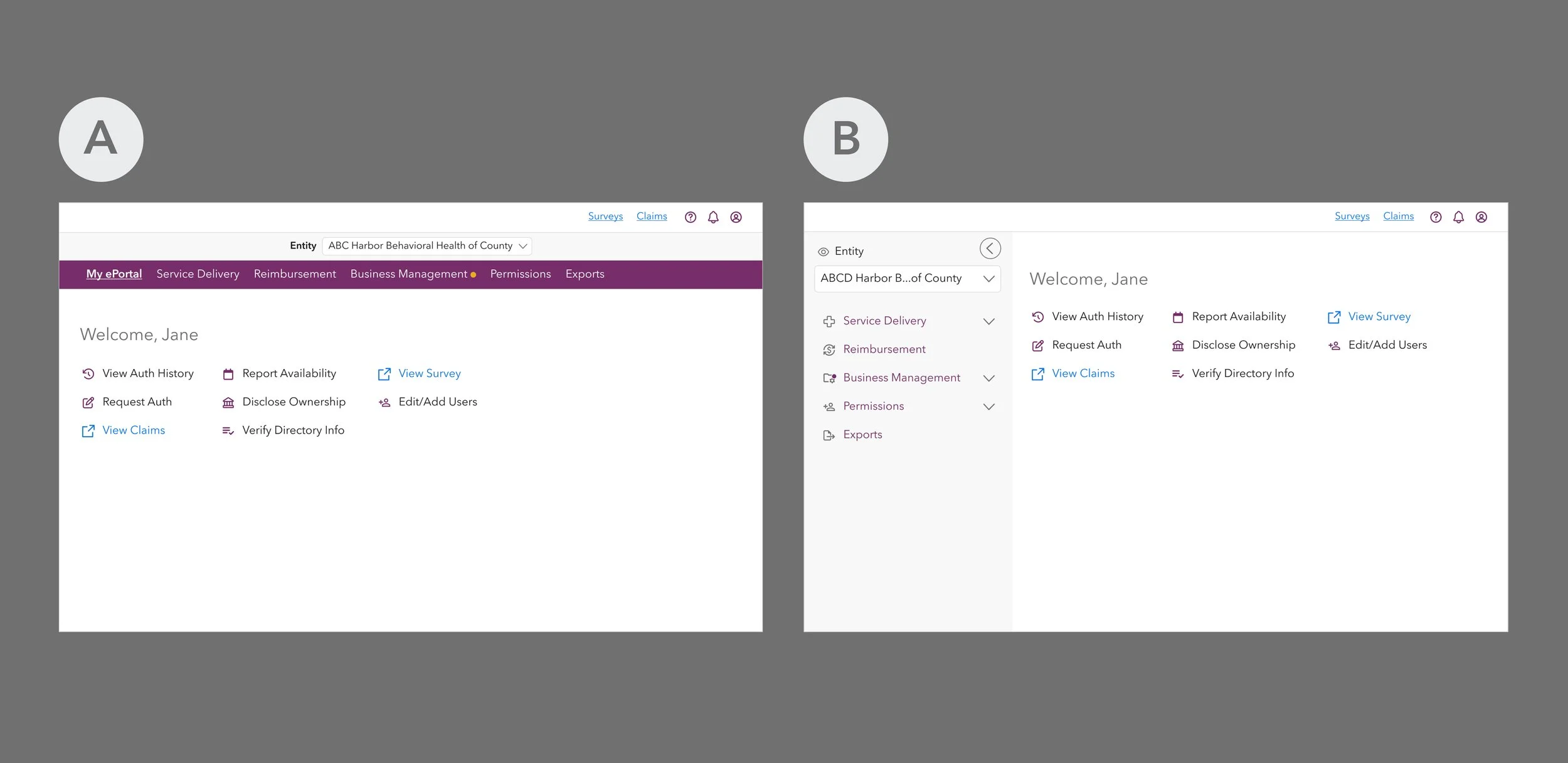
Task: Open notifications bell in layout B header
Action: click(1458, 217)
